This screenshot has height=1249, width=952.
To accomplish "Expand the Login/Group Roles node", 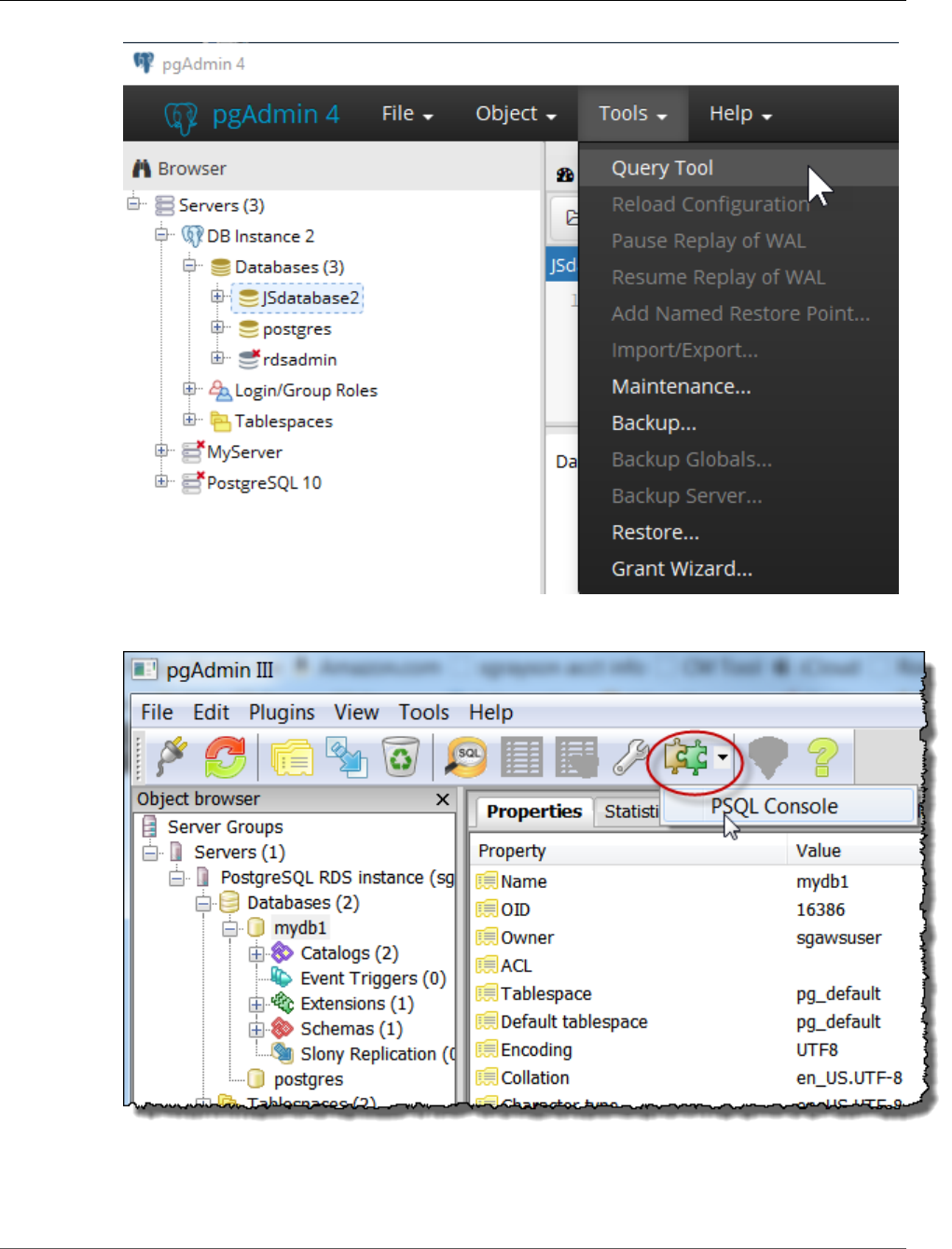I will tap(190, 388).
